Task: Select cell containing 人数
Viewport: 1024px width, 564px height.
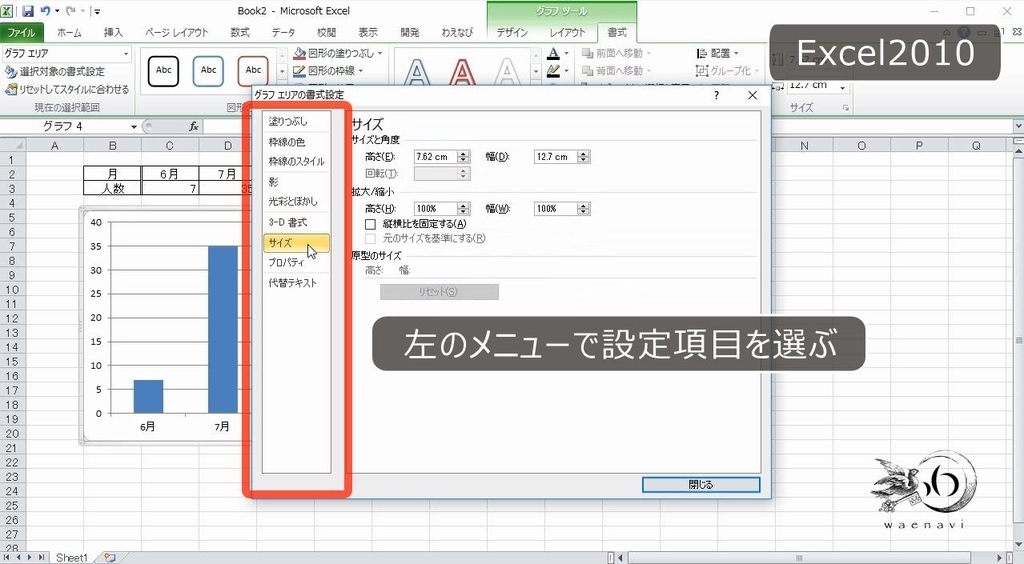Action: point(112,189)
